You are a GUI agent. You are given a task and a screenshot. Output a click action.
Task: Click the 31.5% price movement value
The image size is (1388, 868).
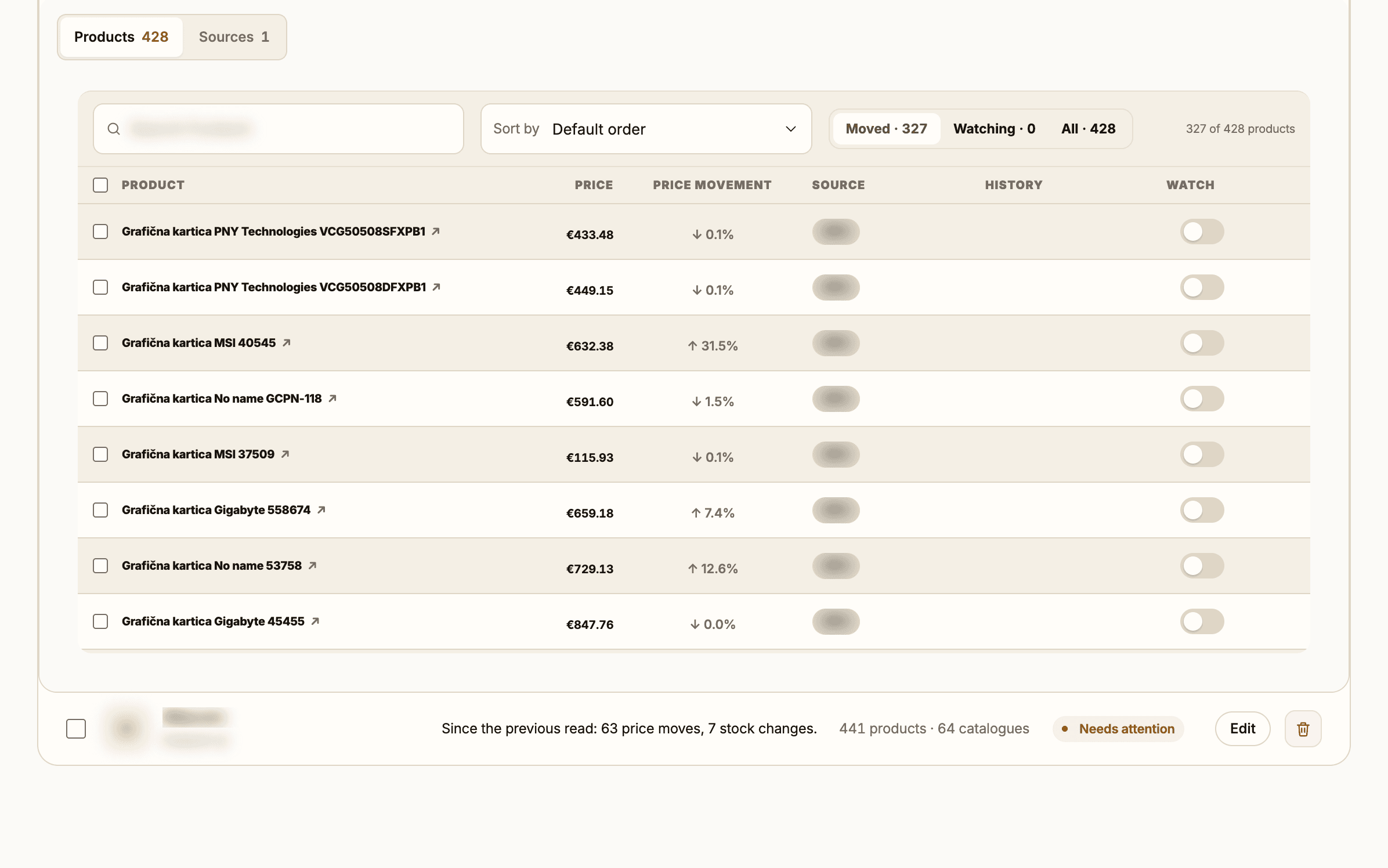coord(713,346)
